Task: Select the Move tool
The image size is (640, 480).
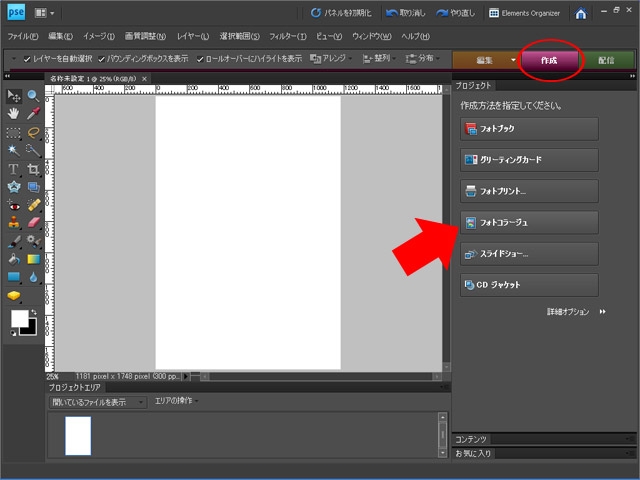Action: point(13,96)
